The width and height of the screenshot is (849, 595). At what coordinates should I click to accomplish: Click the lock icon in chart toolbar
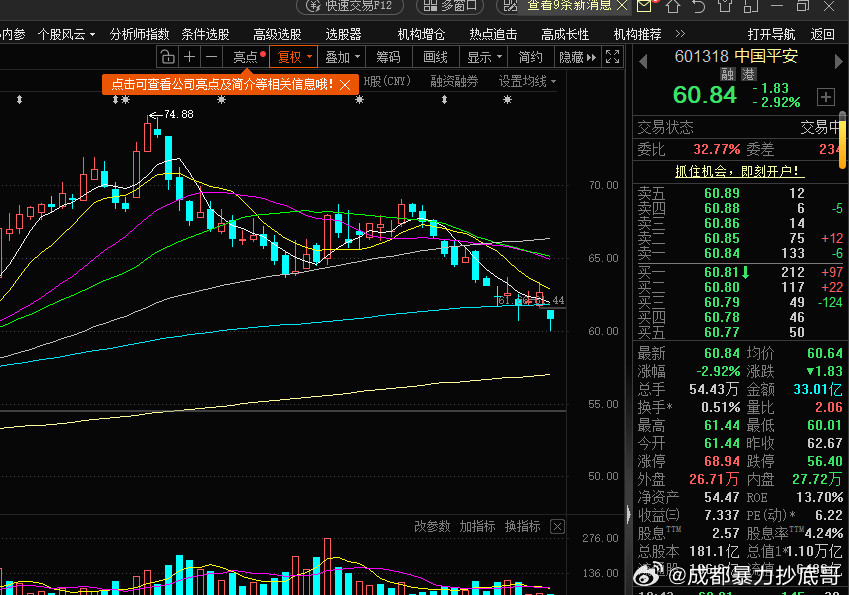click(x=168, y=57)
